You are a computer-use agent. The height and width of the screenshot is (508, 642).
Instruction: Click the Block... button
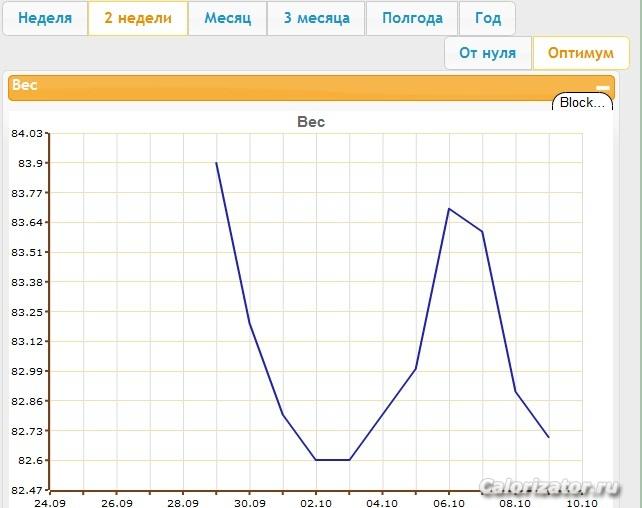click(x=582, y=103)
